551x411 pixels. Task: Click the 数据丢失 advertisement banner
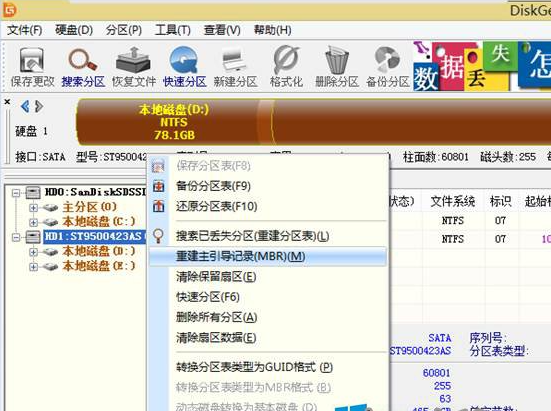point(482,67)
